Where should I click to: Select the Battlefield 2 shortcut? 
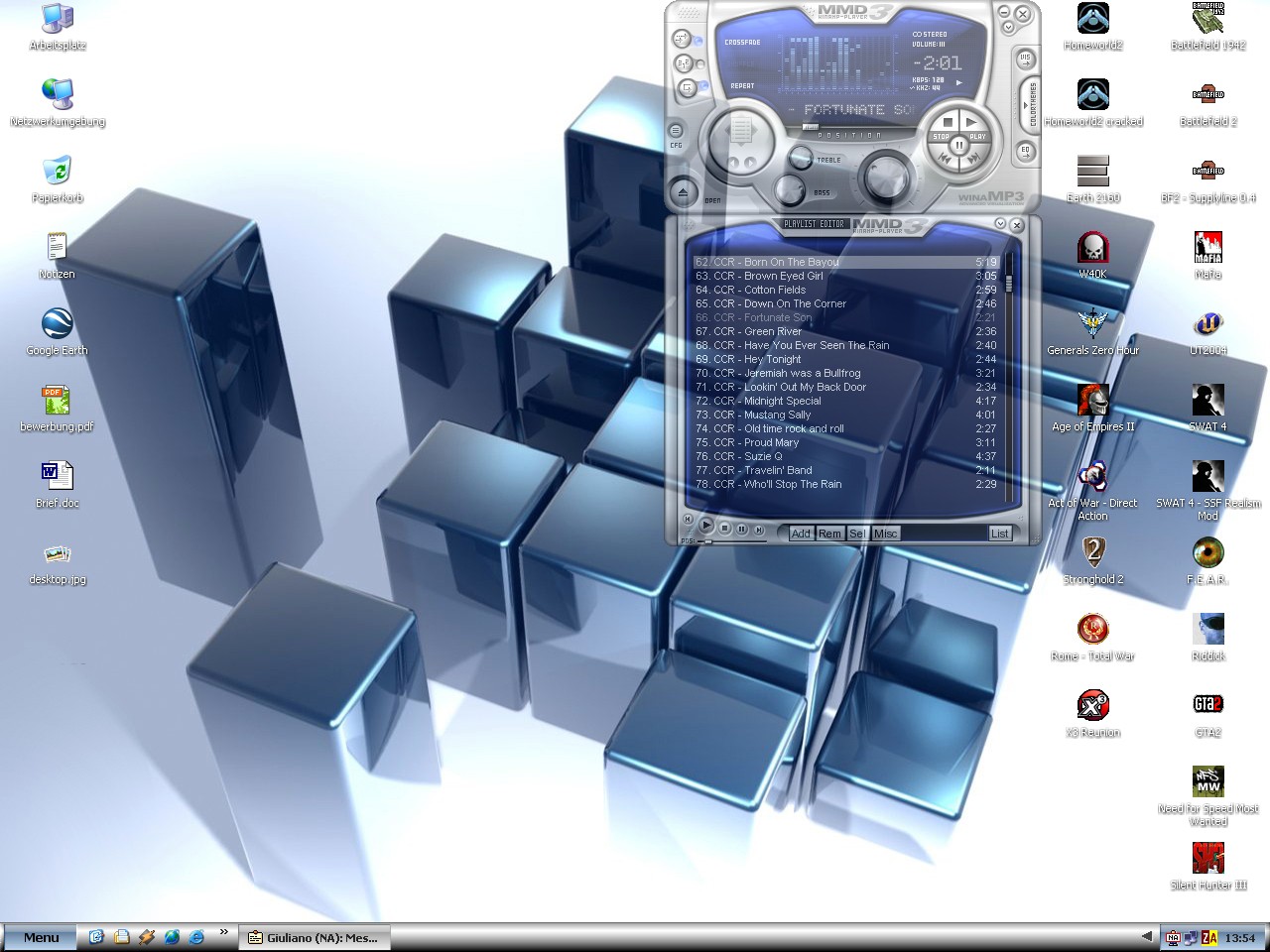(1208, 103)
